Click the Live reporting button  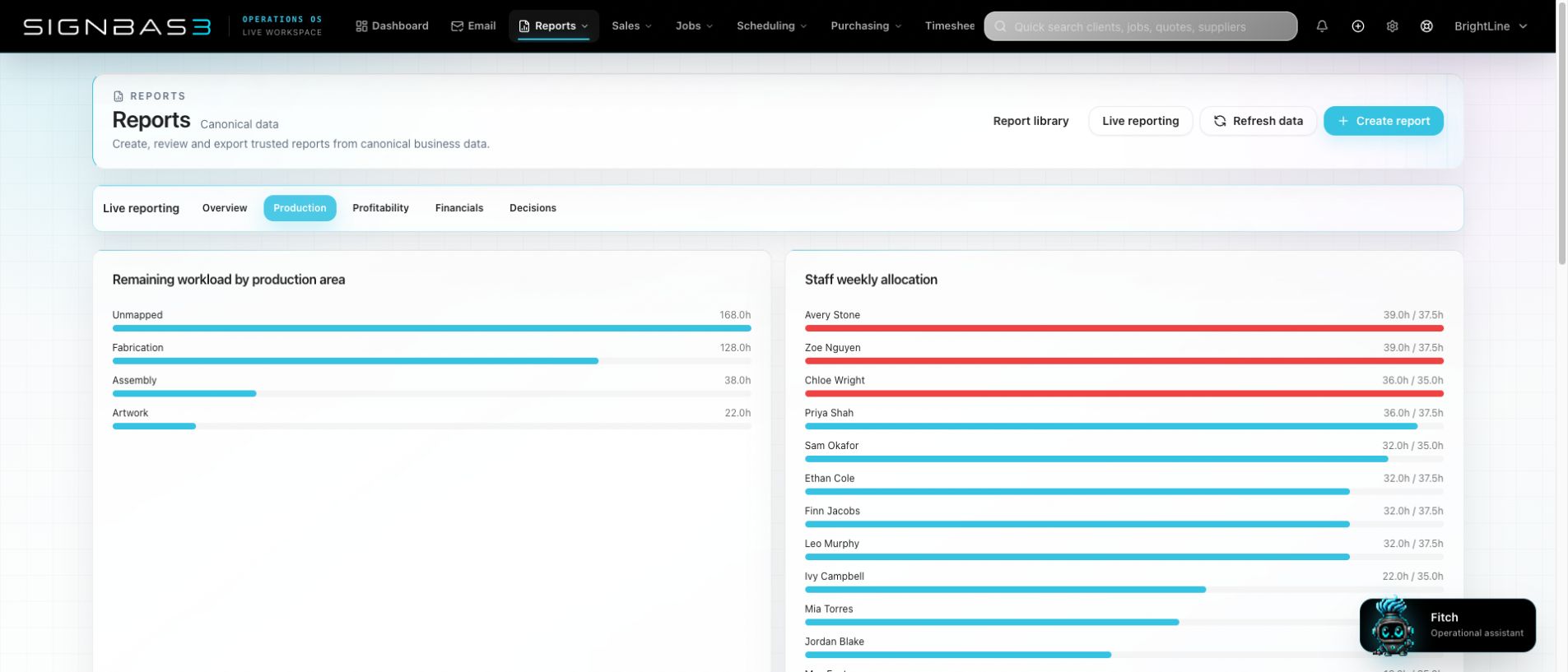1140,121
